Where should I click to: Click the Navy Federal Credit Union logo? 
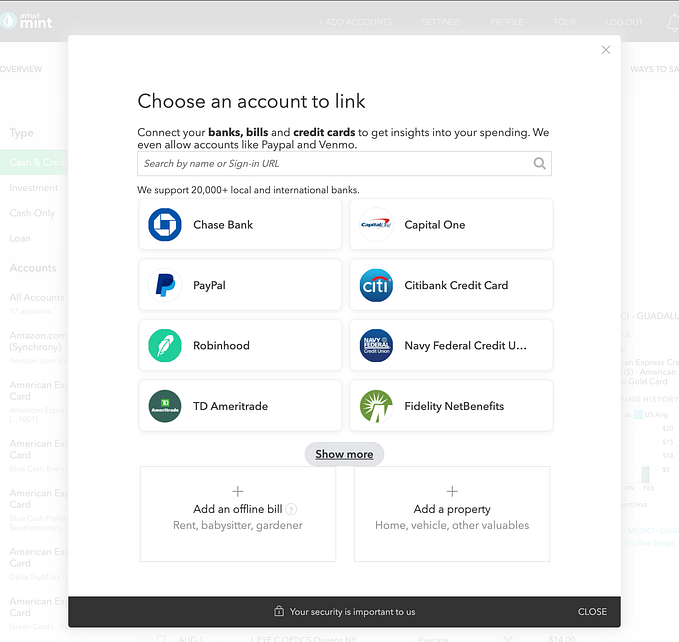point(376,345)
